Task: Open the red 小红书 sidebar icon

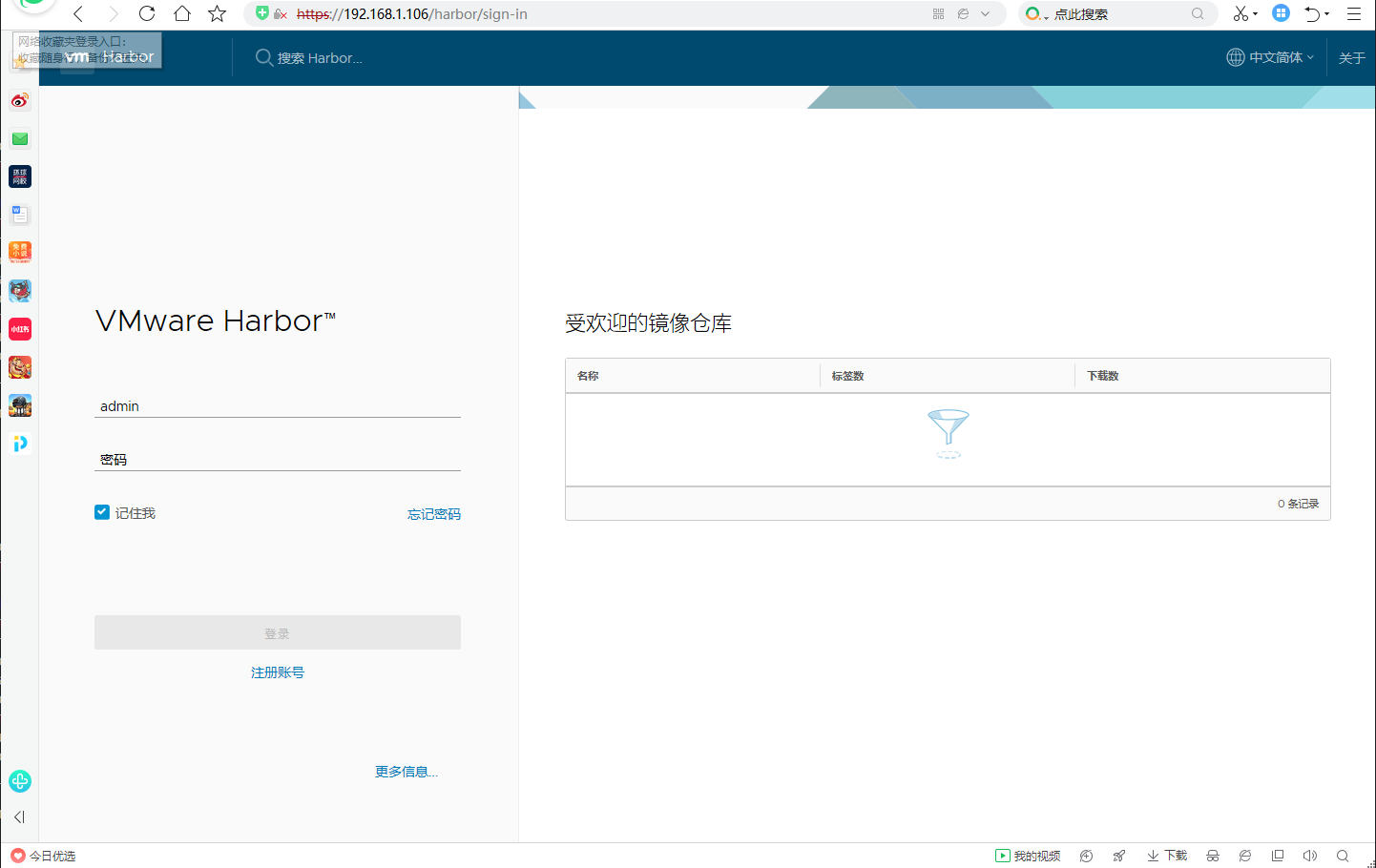Action: click(20, 329)
